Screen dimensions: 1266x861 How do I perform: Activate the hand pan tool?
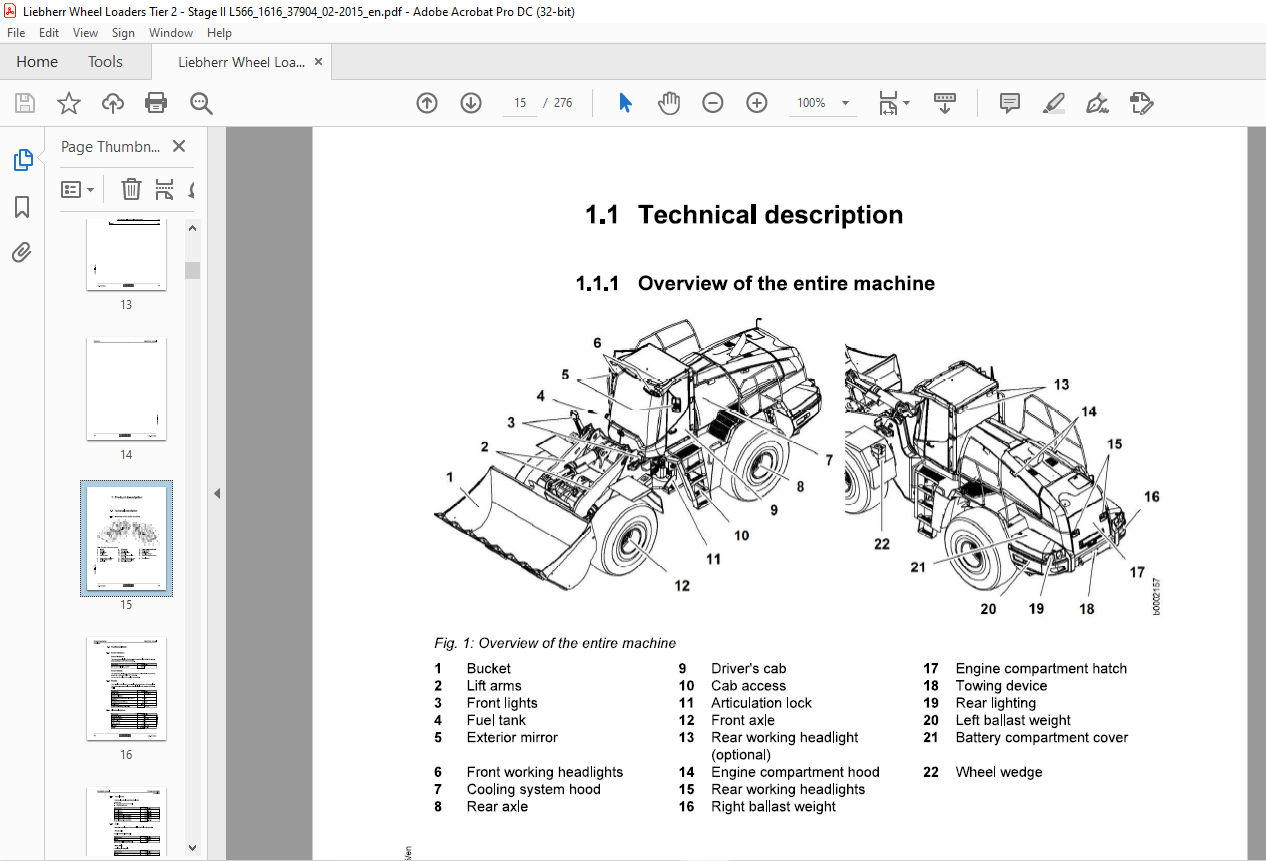pos(669,103)
